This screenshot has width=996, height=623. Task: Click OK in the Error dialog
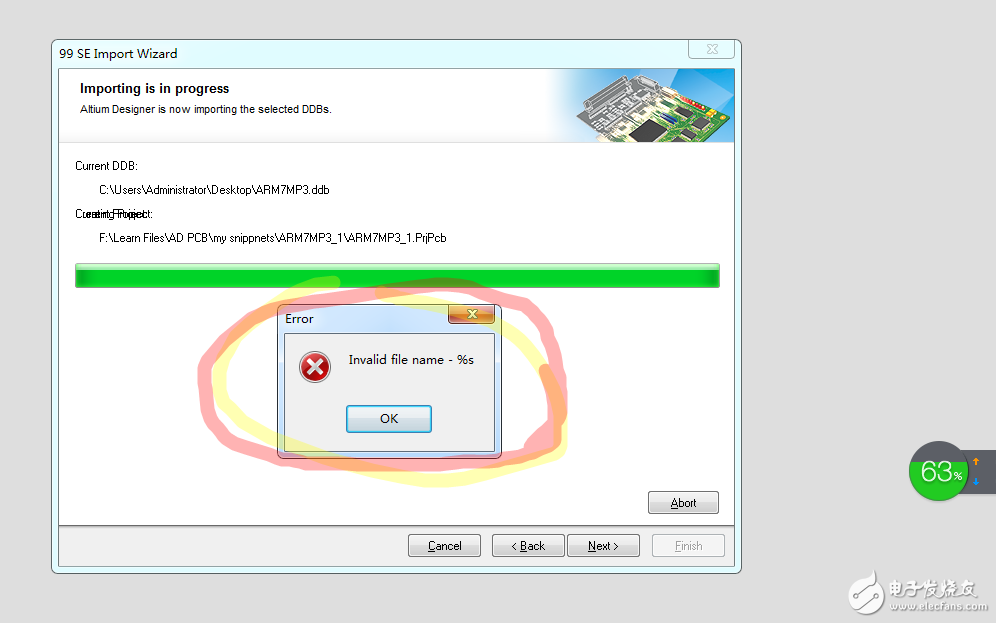(x=389, y=419)
